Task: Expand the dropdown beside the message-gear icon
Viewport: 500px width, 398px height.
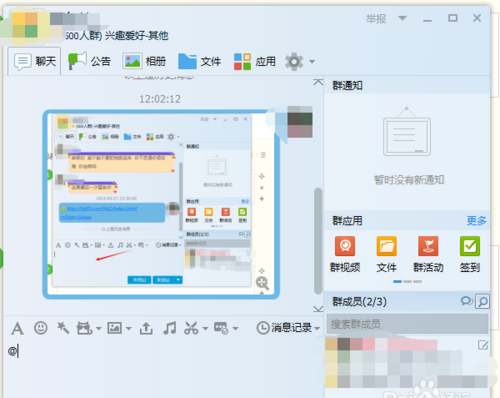Action: click(x=236, y=329)
